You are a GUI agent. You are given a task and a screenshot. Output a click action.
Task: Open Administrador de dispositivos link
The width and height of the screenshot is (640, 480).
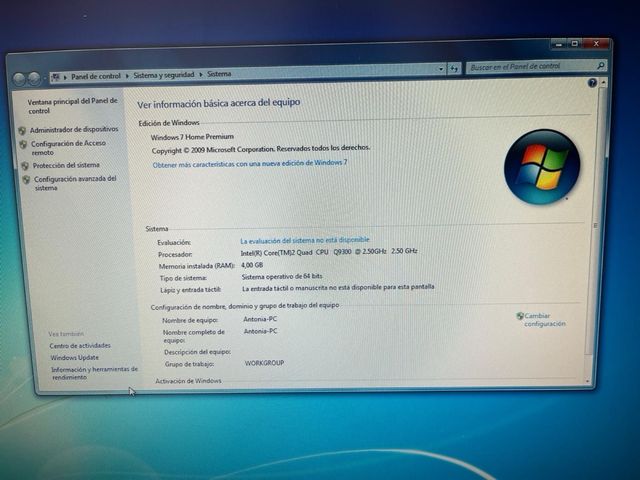coord(74,130)
